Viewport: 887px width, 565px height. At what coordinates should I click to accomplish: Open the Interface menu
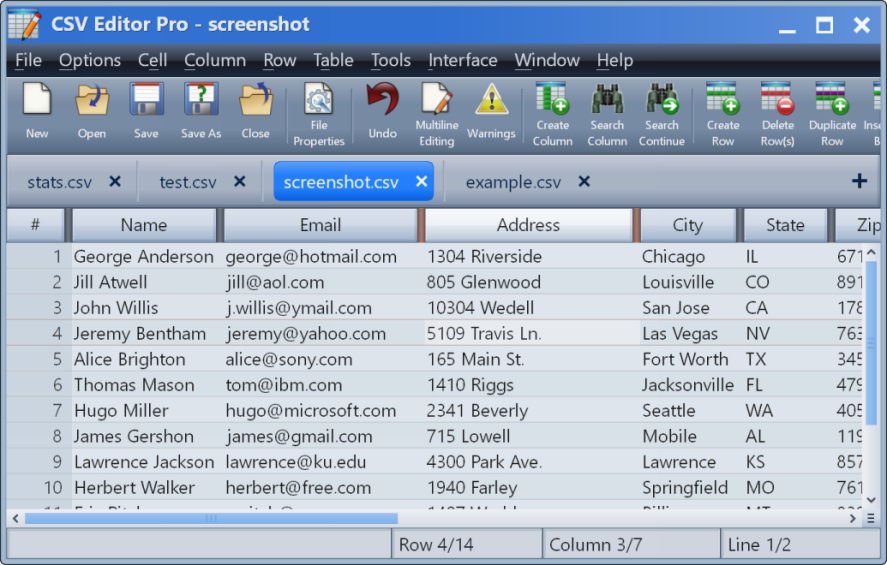pyautogui.click(x=463, y=60)
